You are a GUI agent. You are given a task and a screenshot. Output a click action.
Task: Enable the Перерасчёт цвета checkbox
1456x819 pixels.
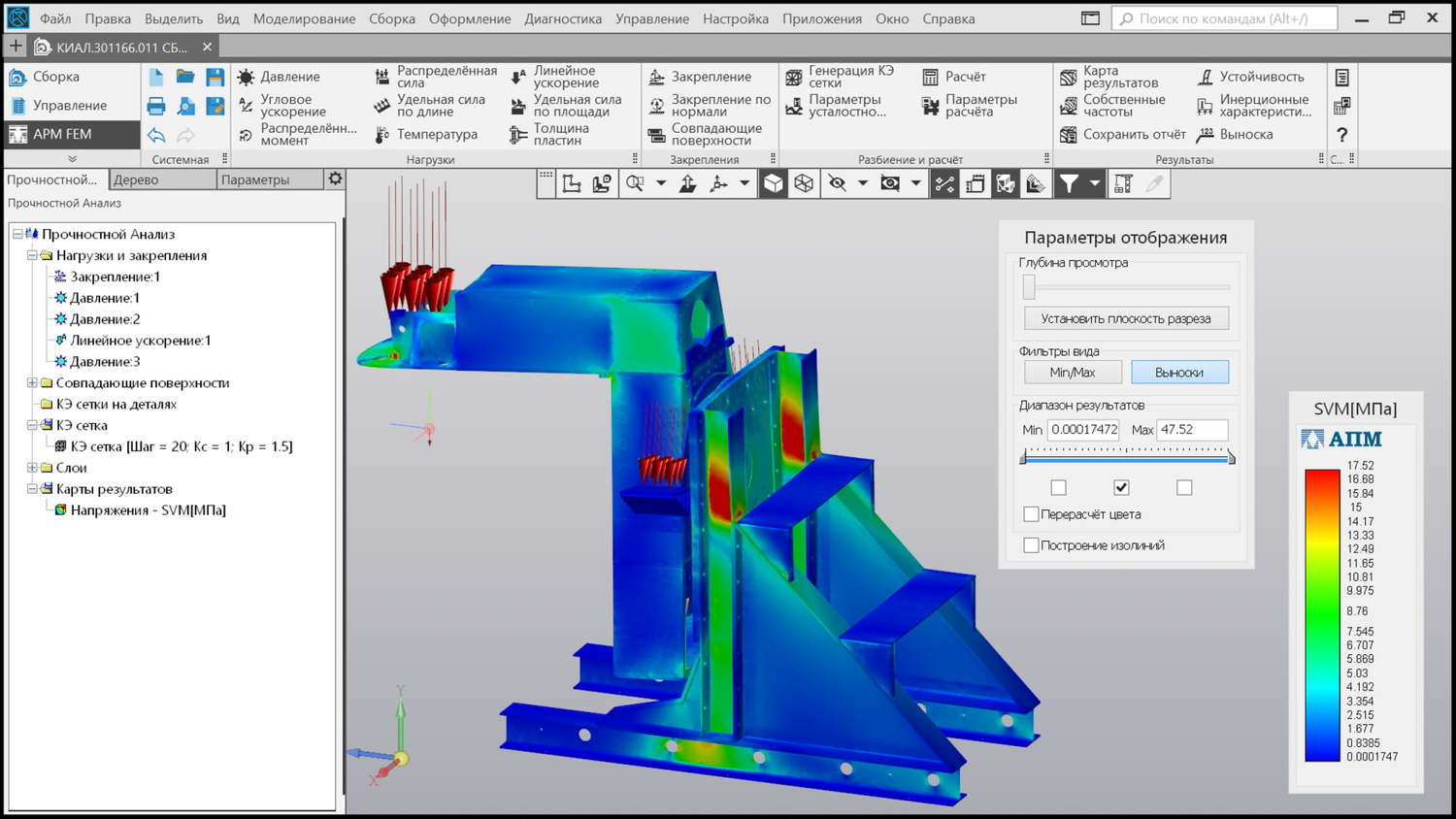click(x=1031, y=514)
